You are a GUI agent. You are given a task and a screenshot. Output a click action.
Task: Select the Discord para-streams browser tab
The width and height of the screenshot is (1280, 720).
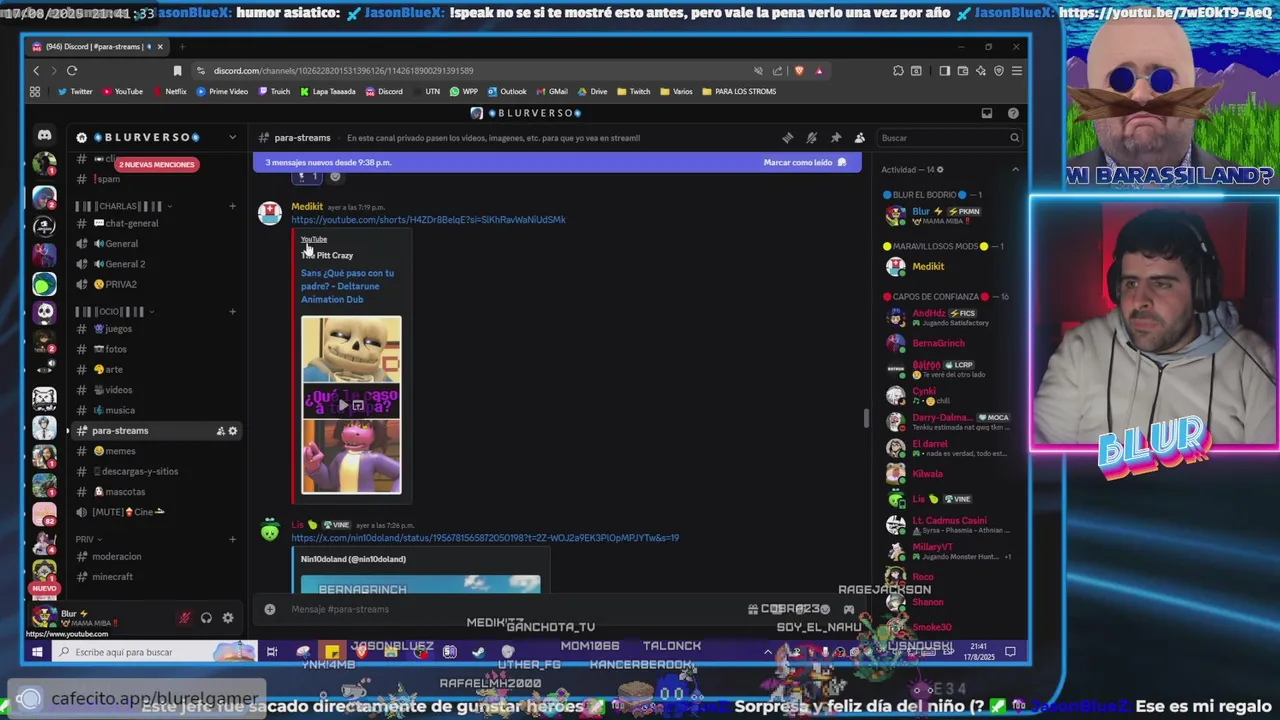coord(96,47)
